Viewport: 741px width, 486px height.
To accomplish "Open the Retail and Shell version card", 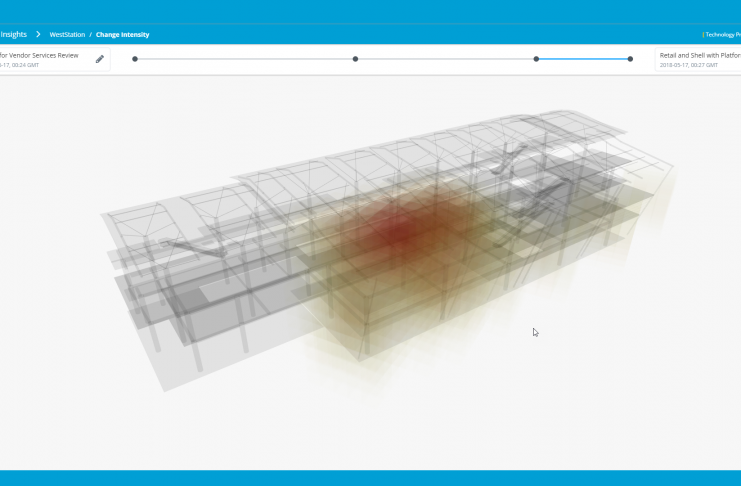I will click(699, 56).
